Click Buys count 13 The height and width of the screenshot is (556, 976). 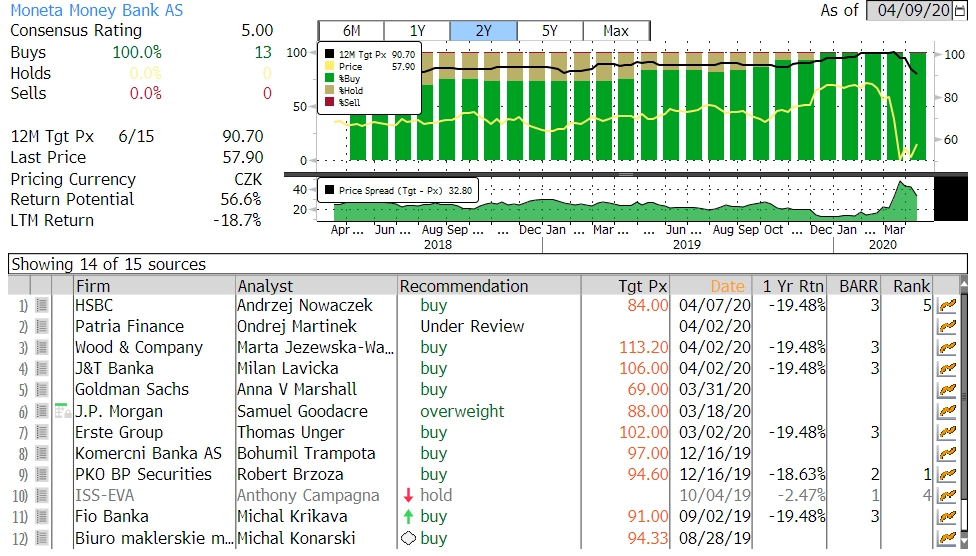263,52
